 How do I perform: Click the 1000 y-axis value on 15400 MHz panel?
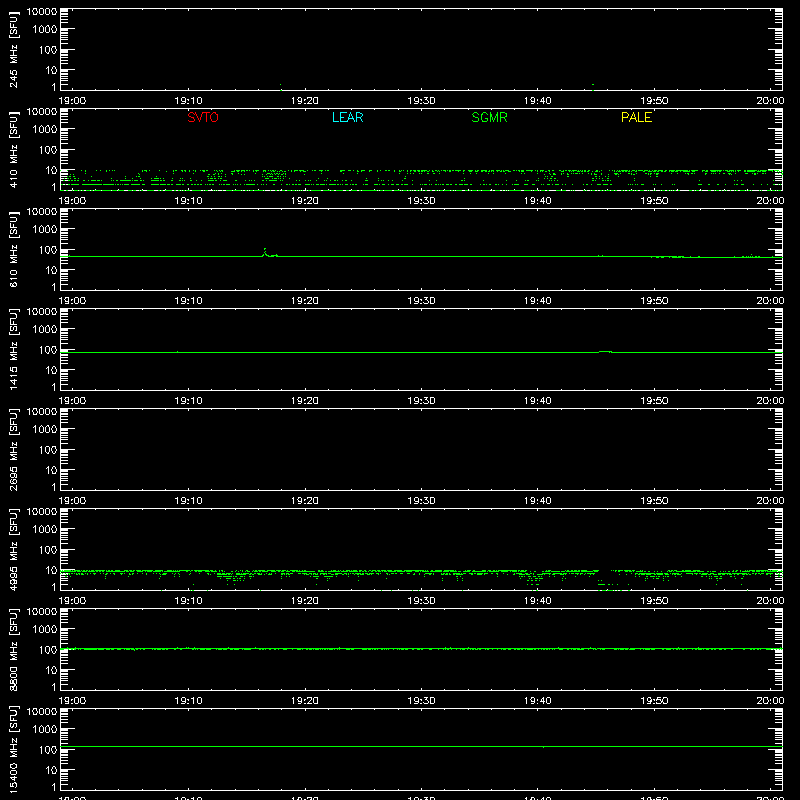[45, 730]
